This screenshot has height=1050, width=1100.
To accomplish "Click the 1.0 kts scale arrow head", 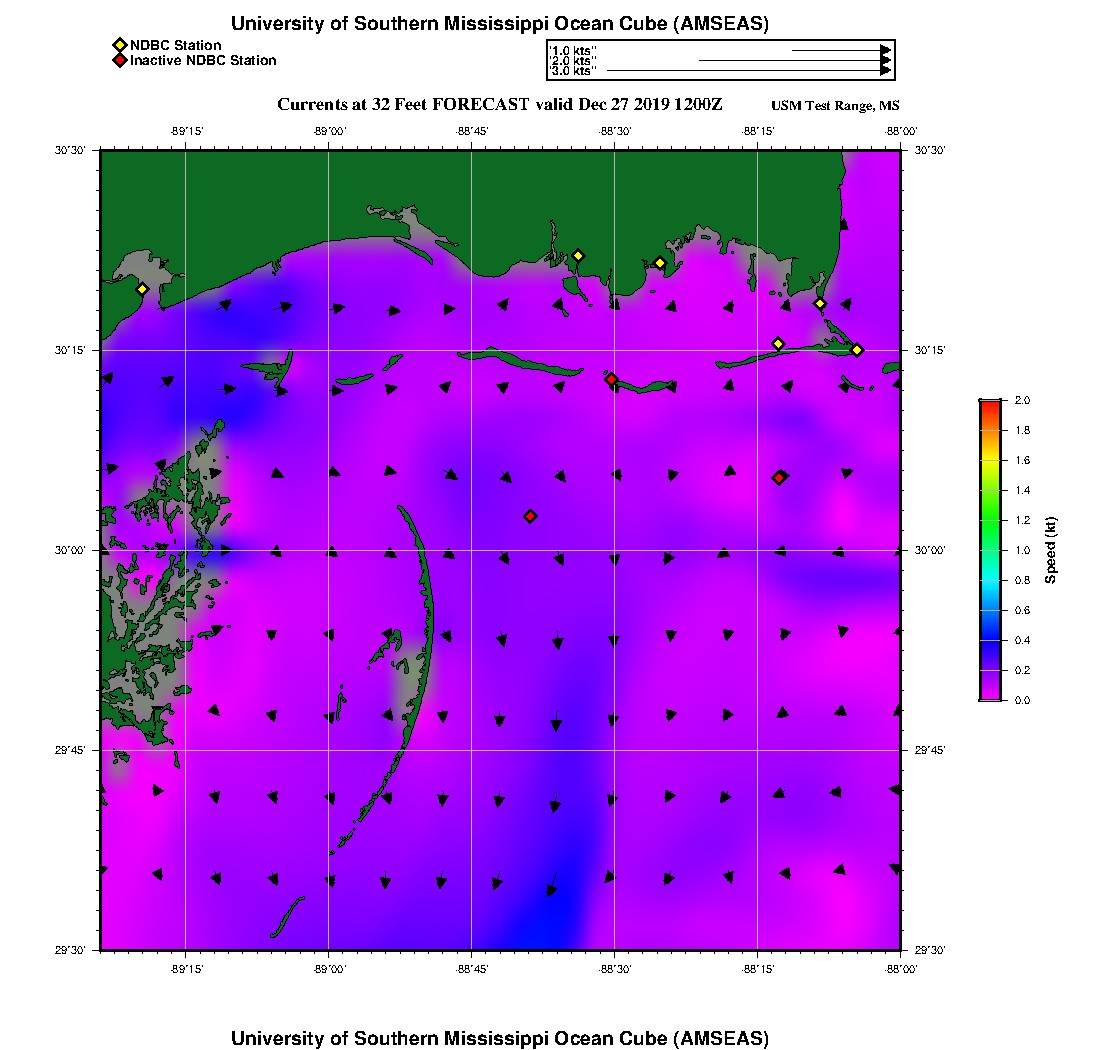I will click(x=885, y=49).
